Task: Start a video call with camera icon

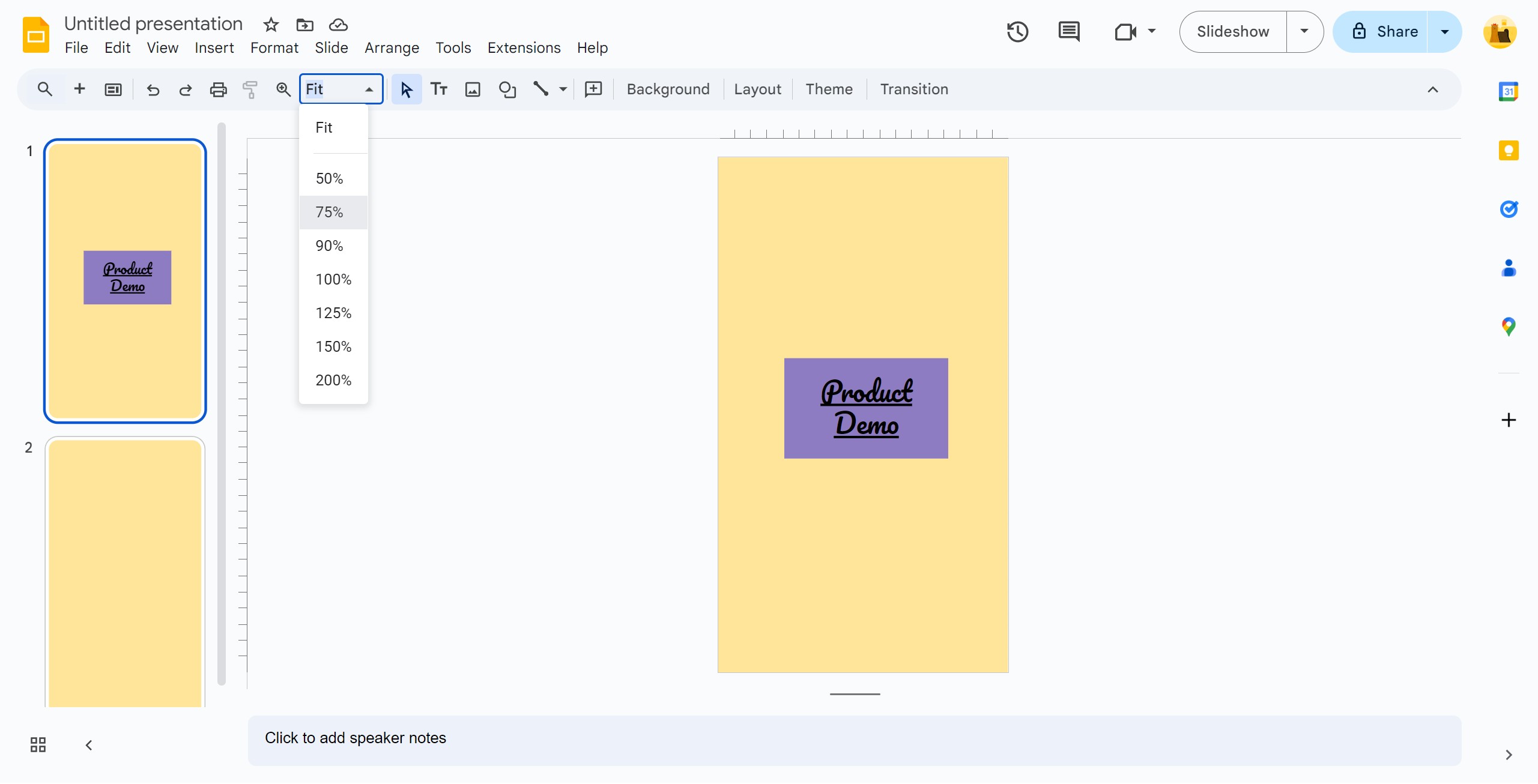Action: 1125,32
